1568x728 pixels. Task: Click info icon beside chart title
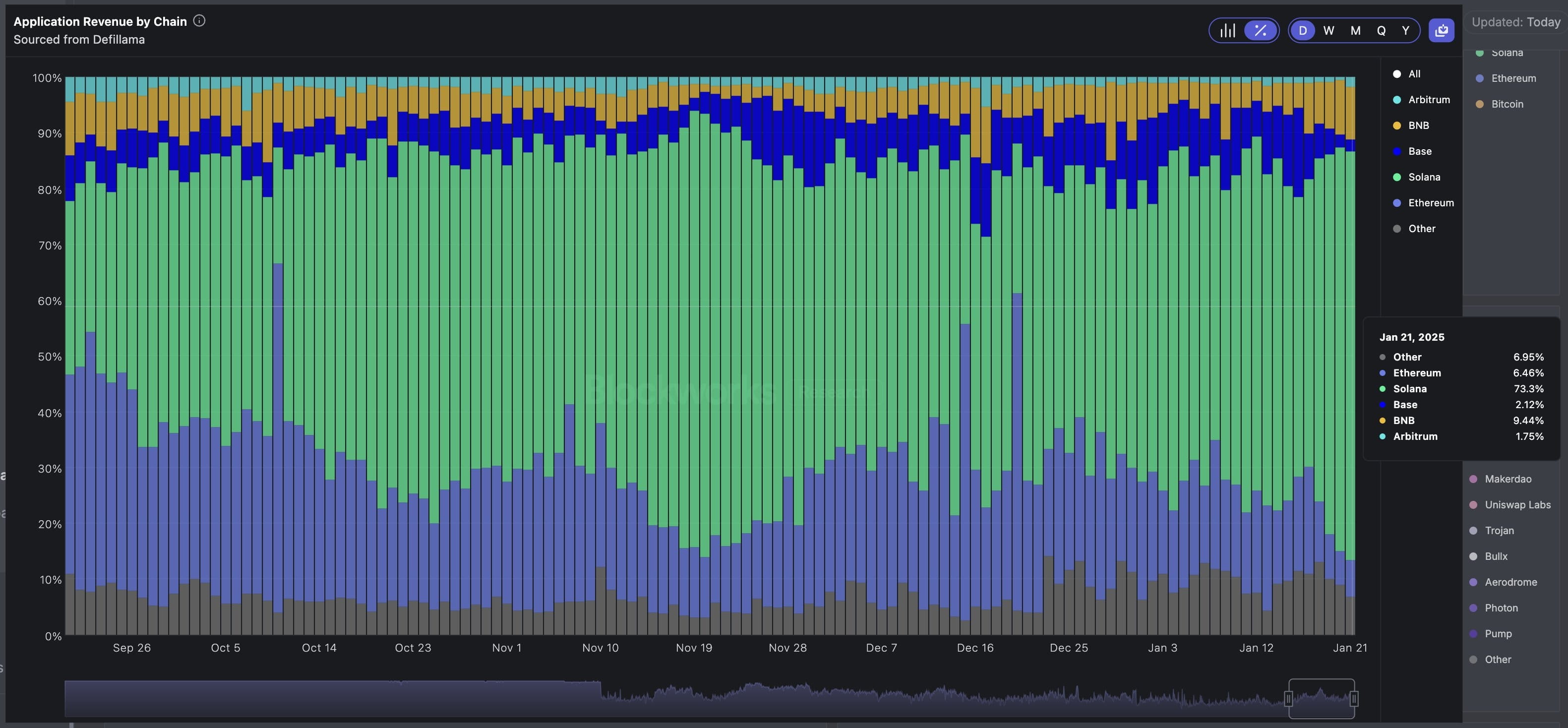pos(199,21)
